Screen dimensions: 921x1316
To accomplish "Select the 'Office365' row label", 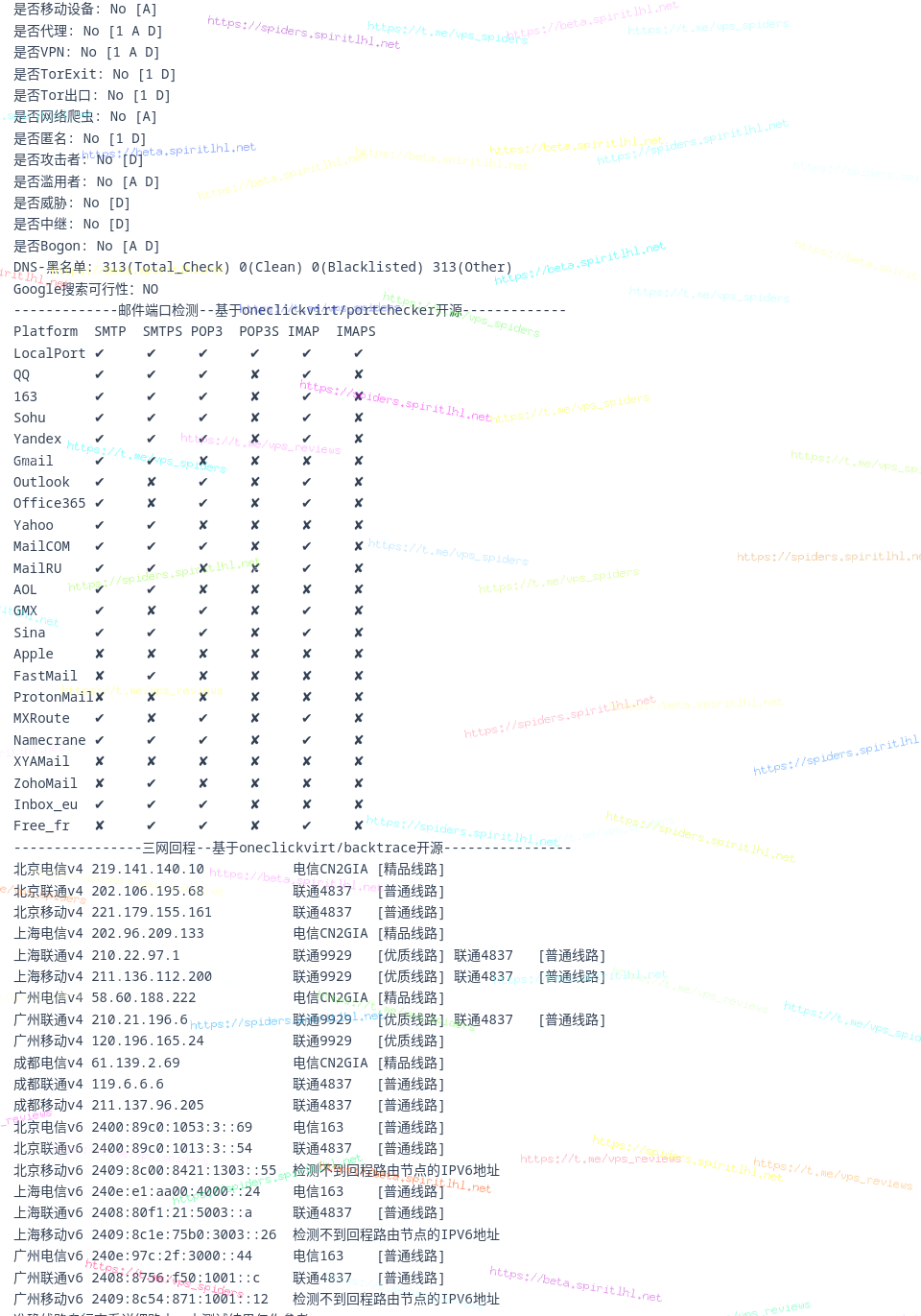I will click(50, 504).
